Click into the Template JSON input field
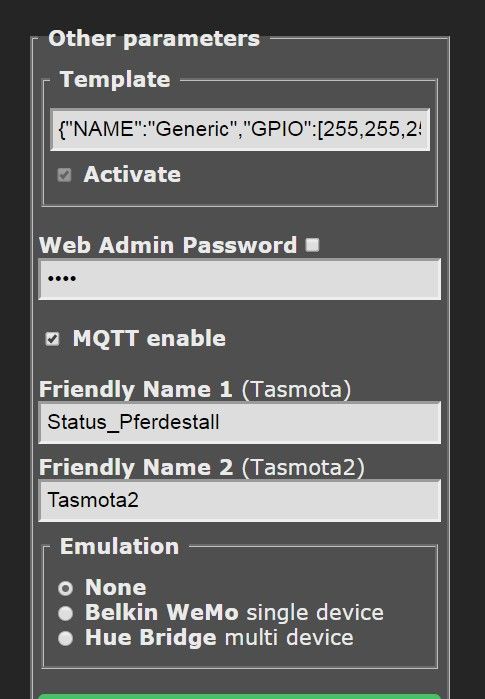 point(240,129)
